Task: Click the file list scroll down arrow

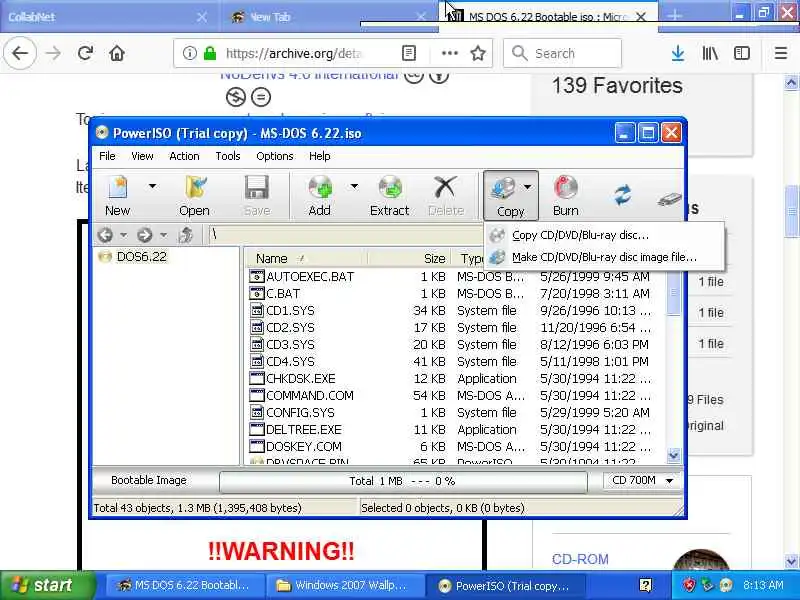Action: click(673, 455)
